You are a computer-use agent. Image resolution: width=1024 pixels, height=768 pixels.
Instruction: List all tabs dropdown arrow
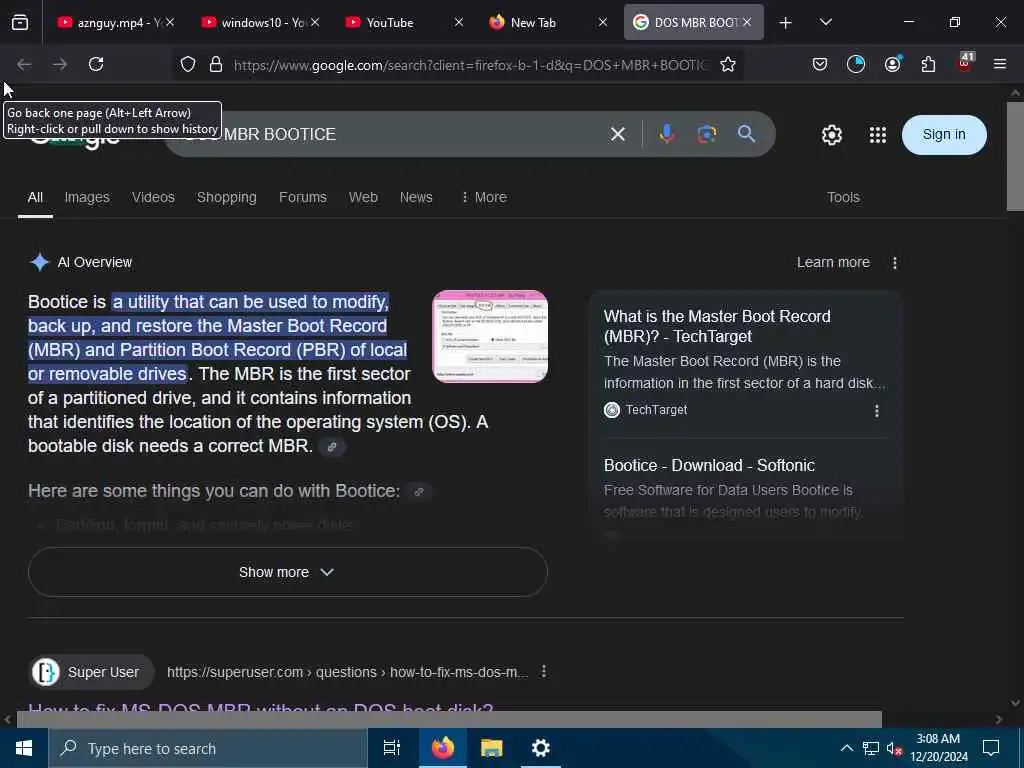pos(825,22)
